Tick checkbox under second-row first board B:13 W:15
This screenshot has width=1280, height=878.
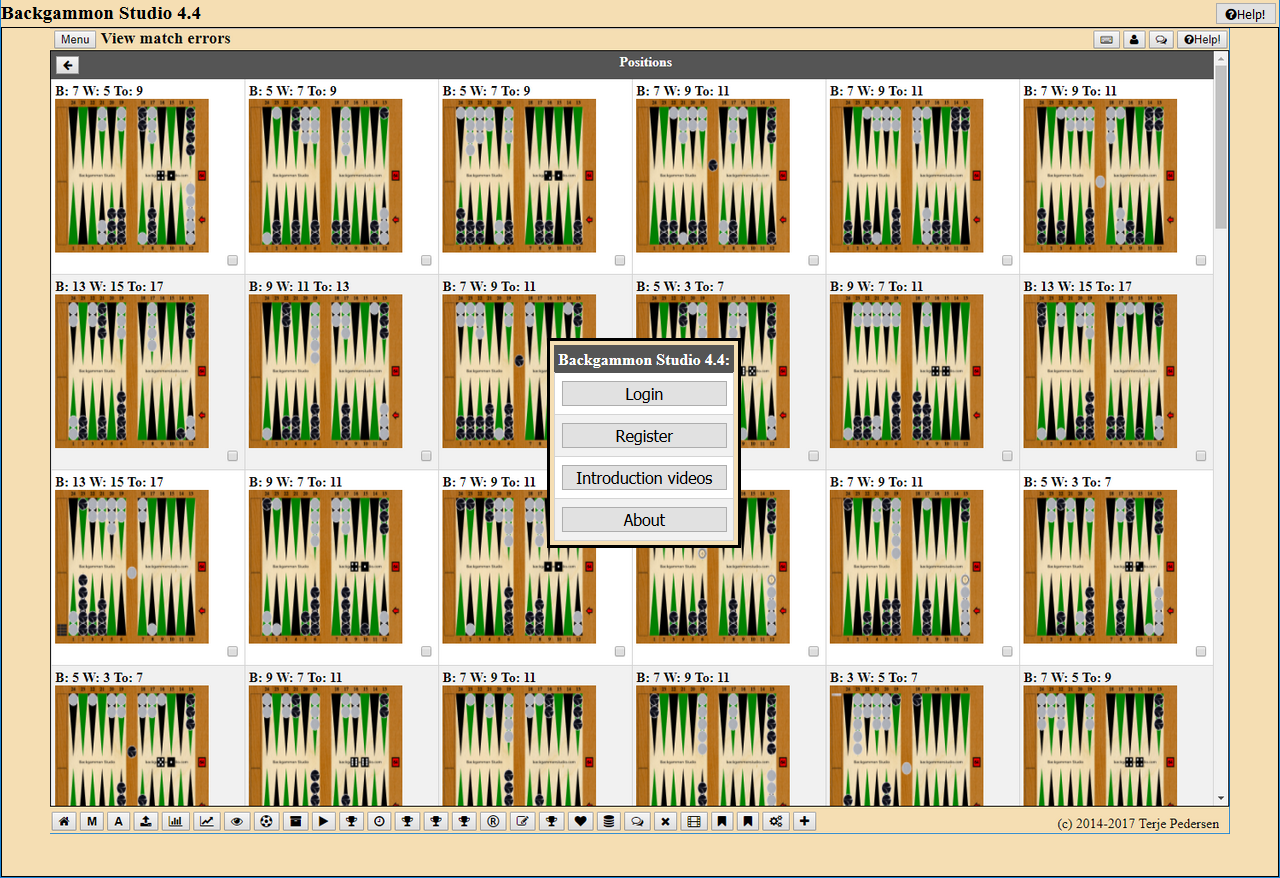pyautogui.click(x=233, y=456)
